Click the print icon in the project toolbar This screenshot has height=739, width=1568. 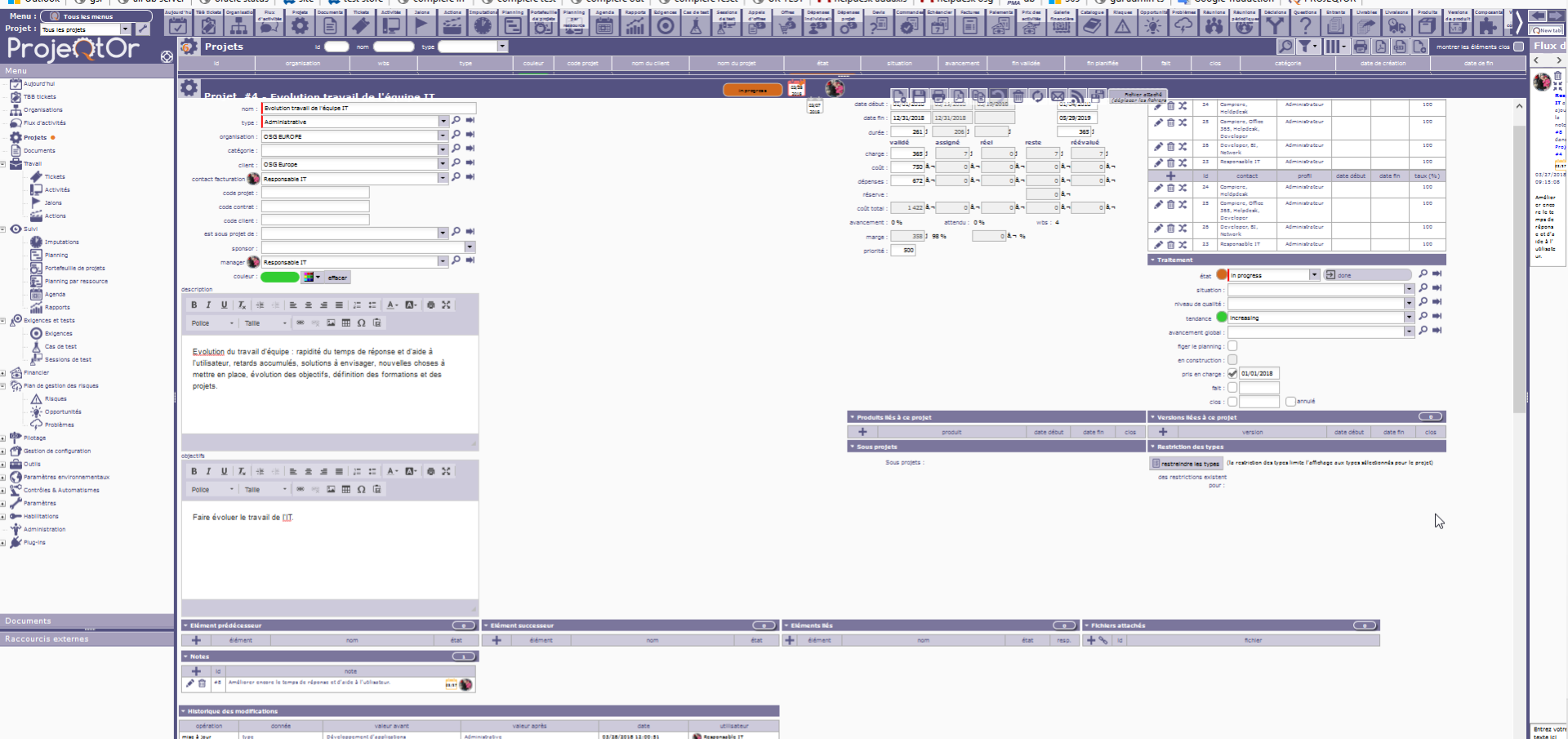tap(938, 96)
